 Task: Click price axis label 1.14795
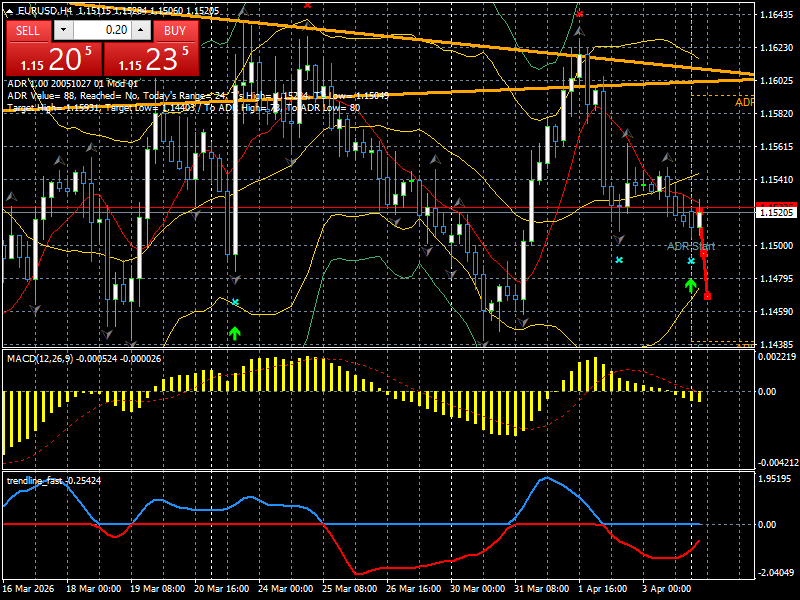[777, 279]
